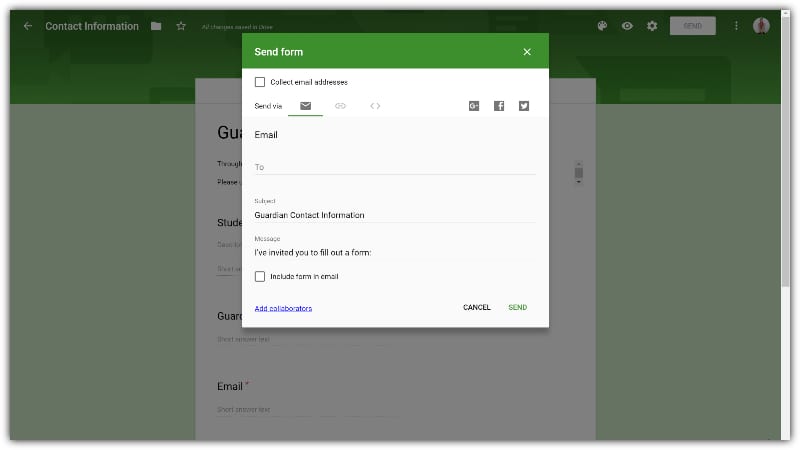Click the user account avatar
800x450 pixels.
[762, 26]
